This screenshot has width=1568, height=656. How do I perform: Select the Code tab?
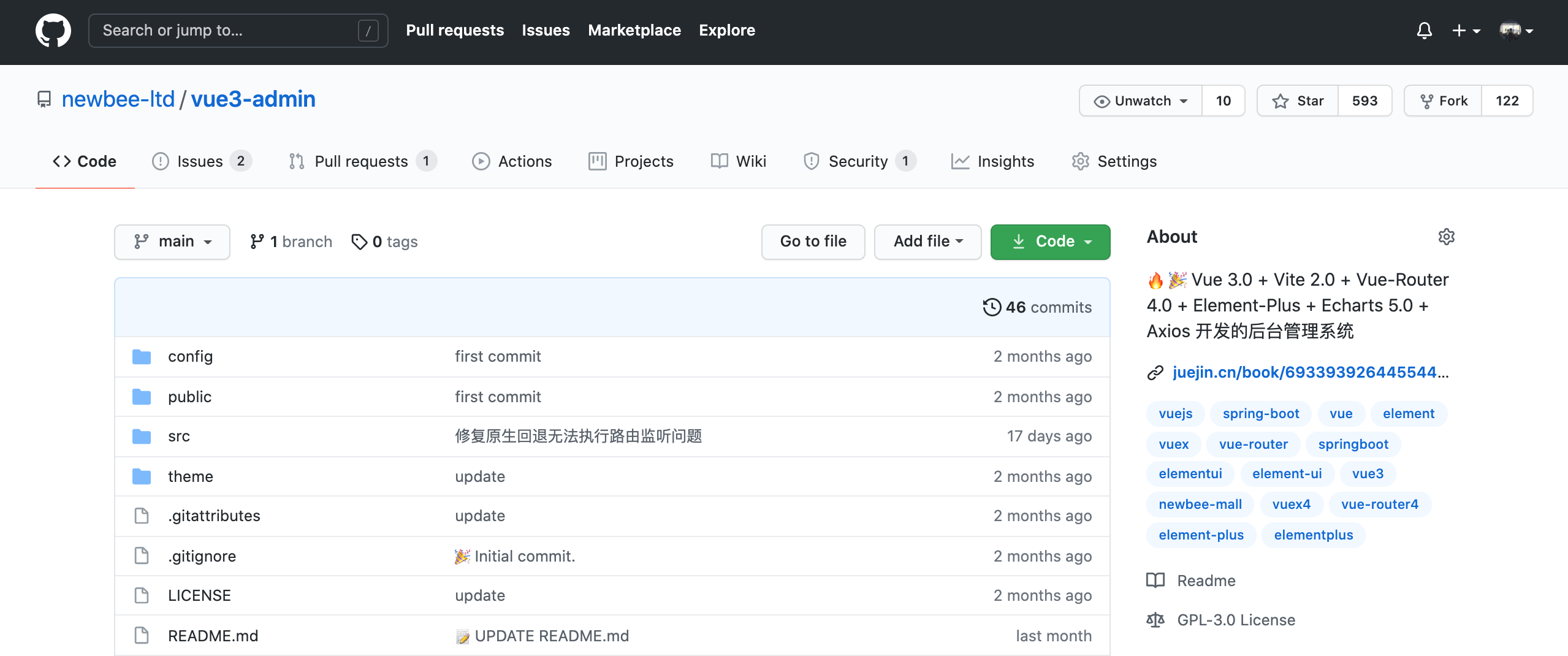[85, 161]
